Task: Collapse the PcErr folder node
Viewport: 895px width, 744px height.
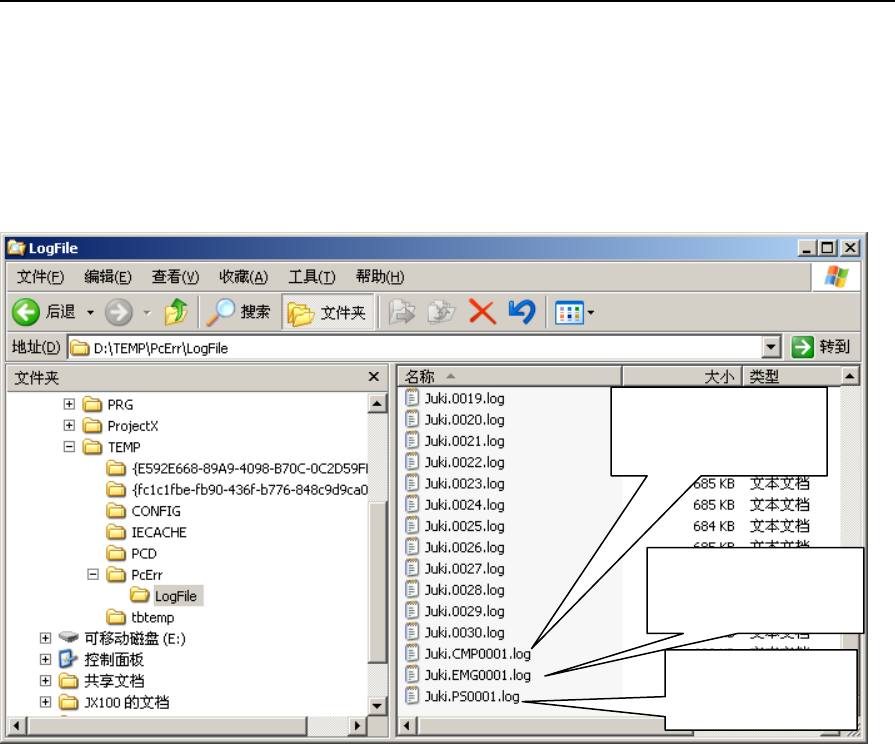Action: click(93, 574)
